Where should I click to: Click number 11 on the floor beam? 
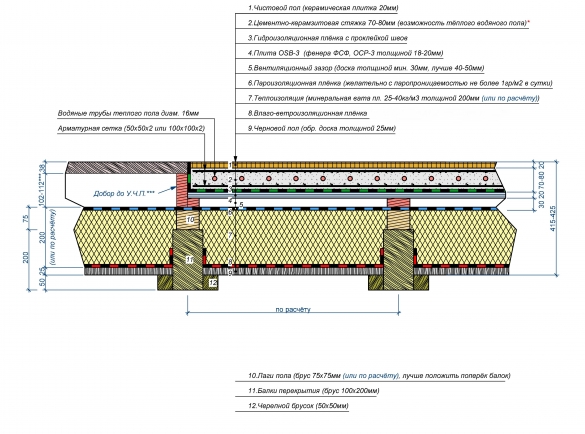[189, 259]
